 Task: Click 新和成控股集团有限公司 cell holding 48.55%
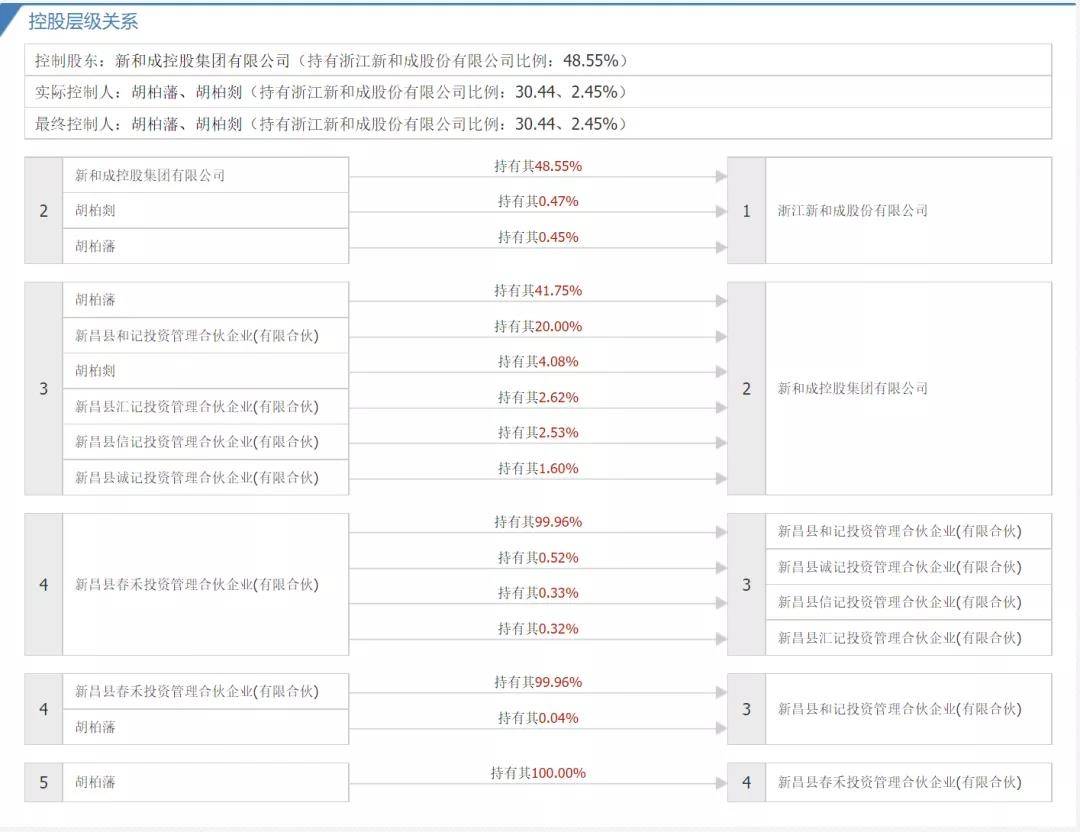205,175
